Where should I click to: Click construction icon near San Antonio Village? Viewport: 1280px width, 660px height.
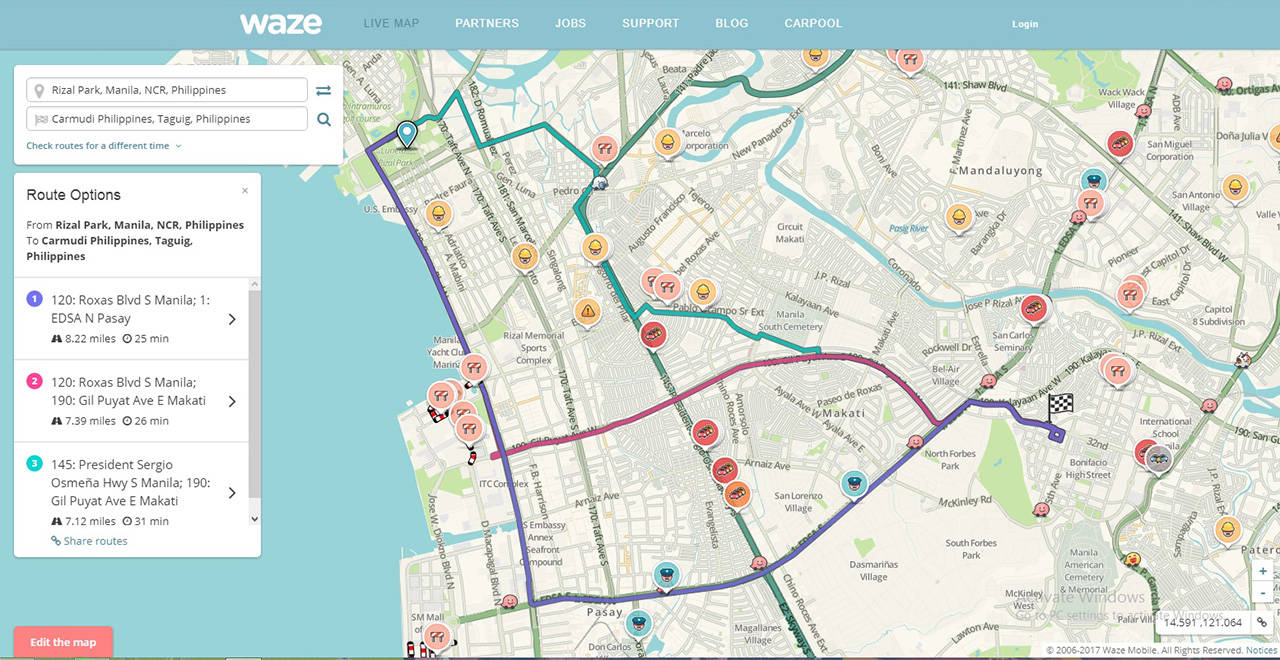[1236, 188]
